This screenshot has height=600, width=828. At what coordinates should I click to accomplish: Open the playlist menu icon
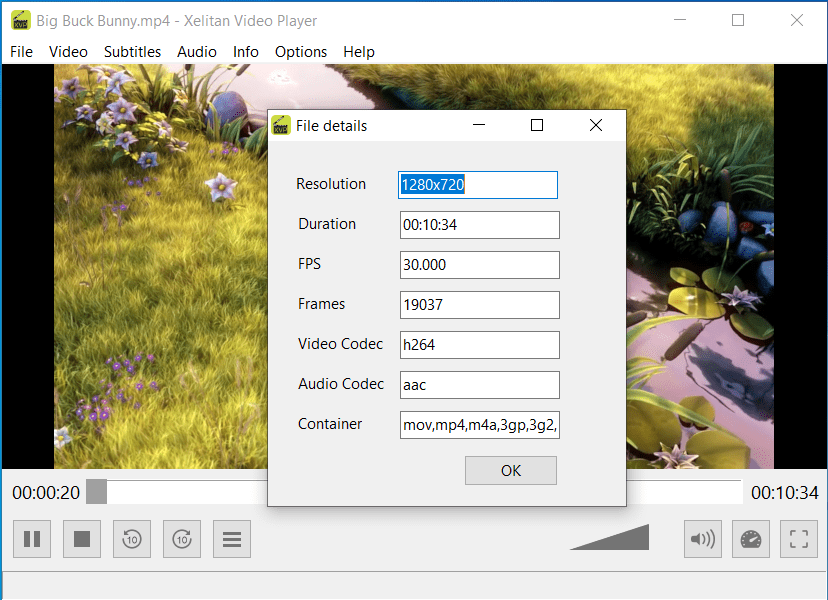click(x=232, y=539)
